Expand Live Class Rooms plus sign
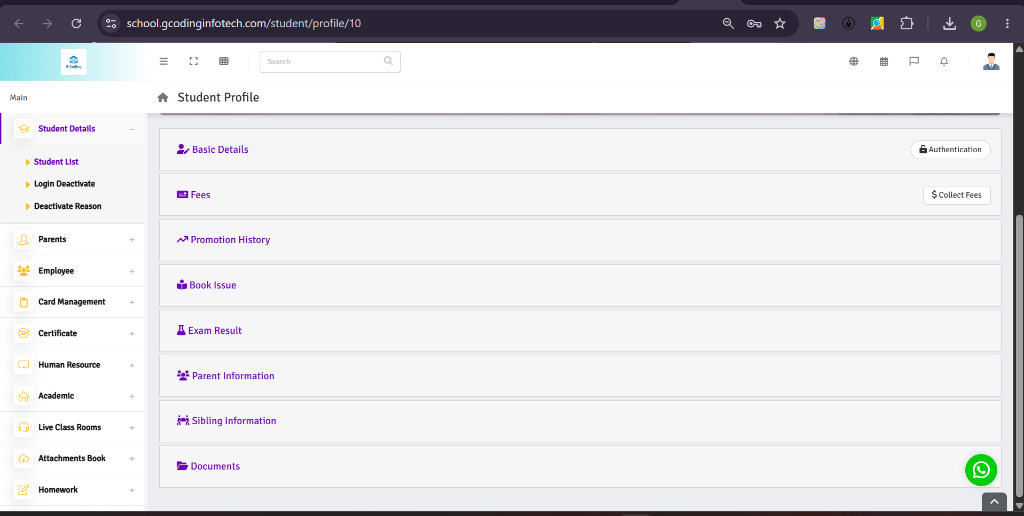The width and height of the screenshot is (1024, 516). [x=132, y=428]
